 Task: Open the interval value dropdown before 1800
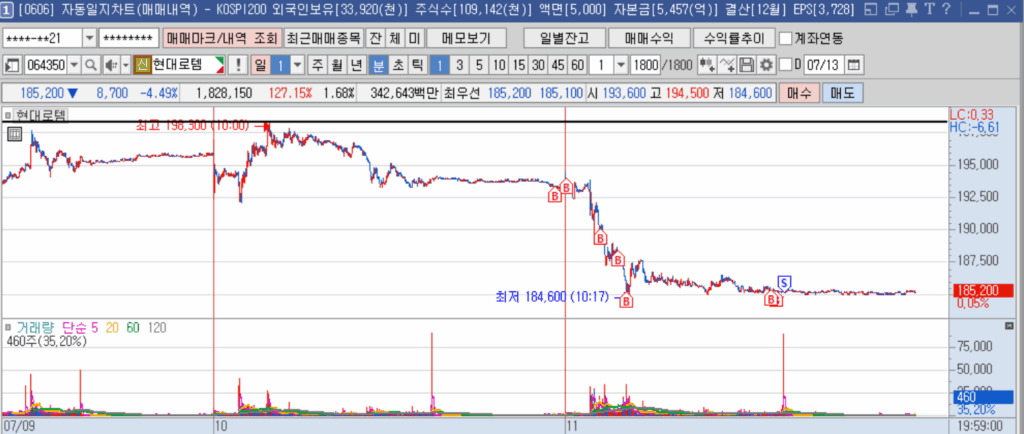coord(620,65)
